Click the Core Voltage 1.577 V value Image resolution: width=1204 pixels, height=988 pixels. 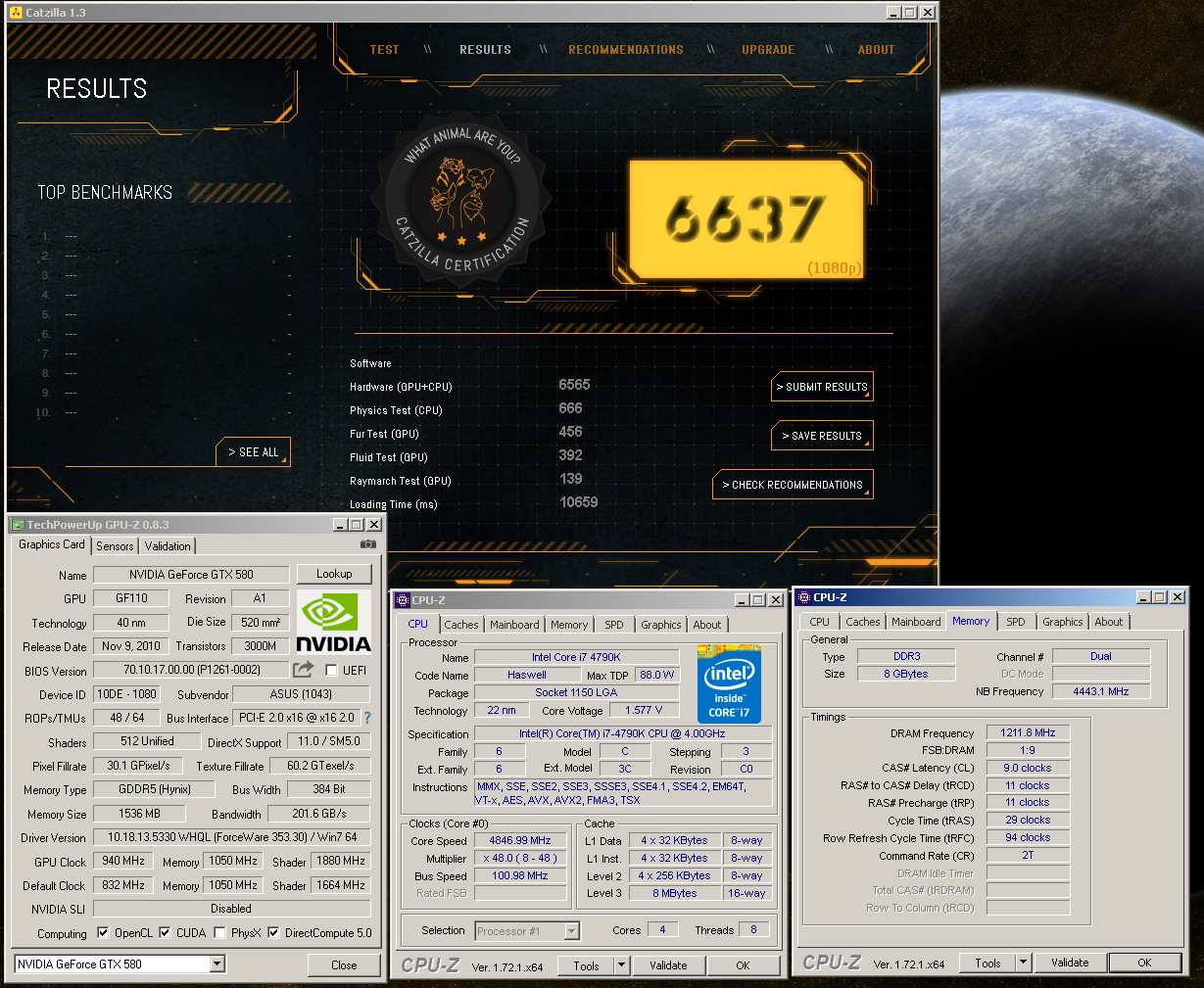tap(644, 710)
